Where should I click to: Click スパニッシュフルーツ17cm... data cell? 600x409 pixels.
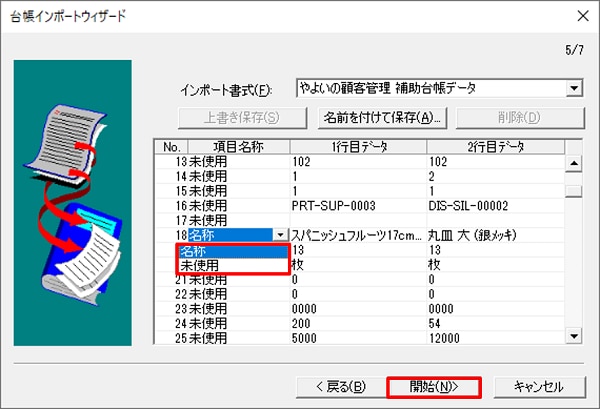(359, 235)
